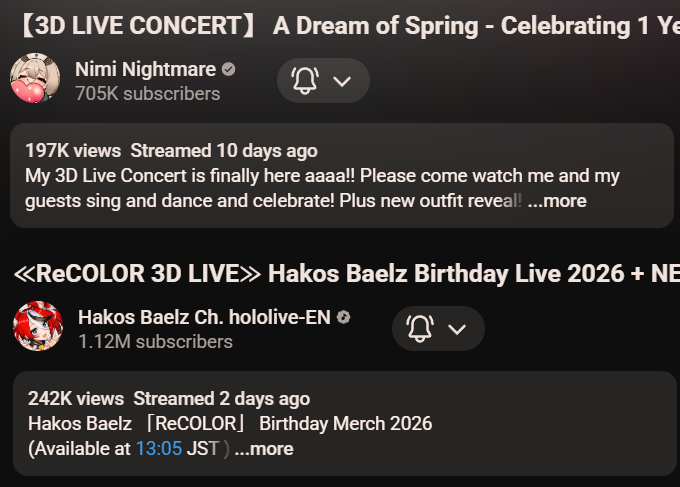Viewport: 680px width, 487px height.
Task: Expand subscription options chevron for Hakos Baelz
Action: pos(457,329)
